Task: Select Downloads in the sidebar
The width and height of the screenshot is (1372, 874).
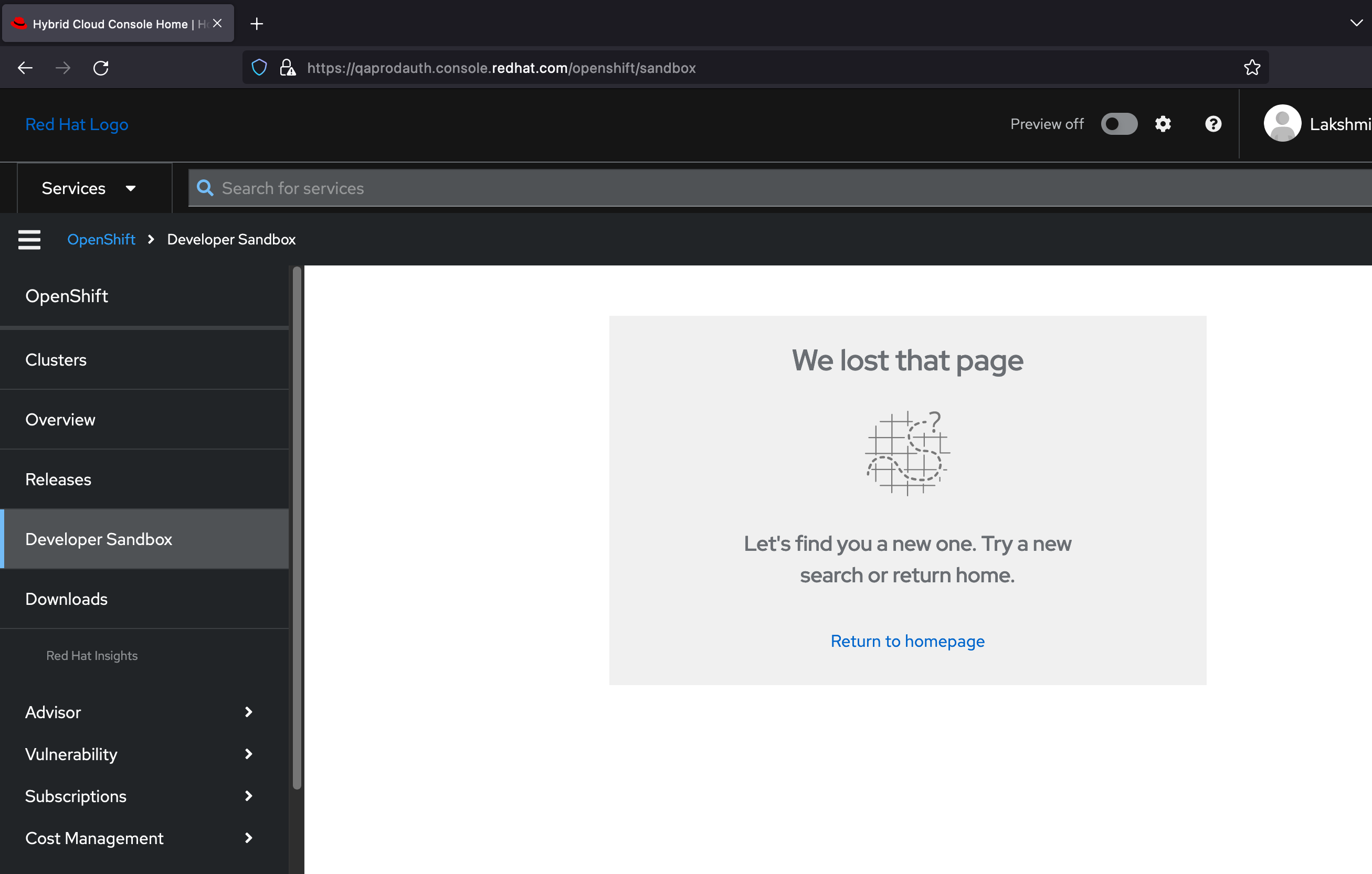Action: coord(66,599)
